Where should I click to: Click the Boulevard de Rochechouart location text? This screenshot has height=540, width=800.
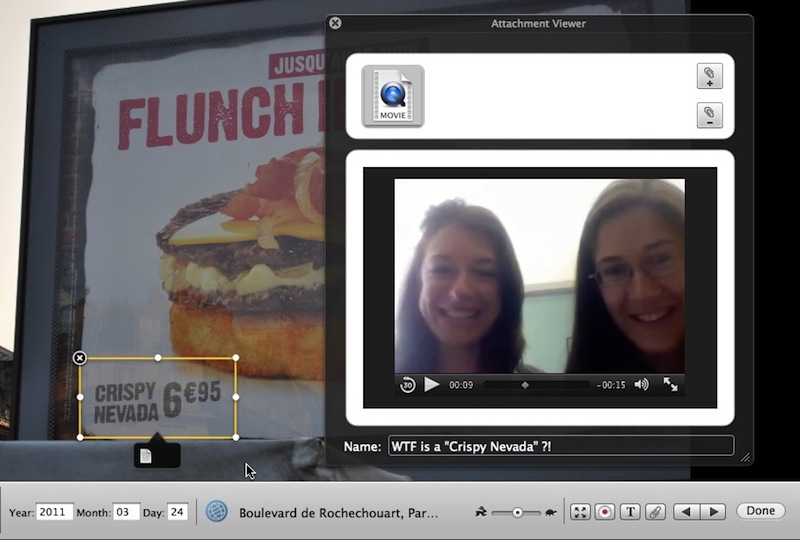pyautogui.click(x=338, y=513)
